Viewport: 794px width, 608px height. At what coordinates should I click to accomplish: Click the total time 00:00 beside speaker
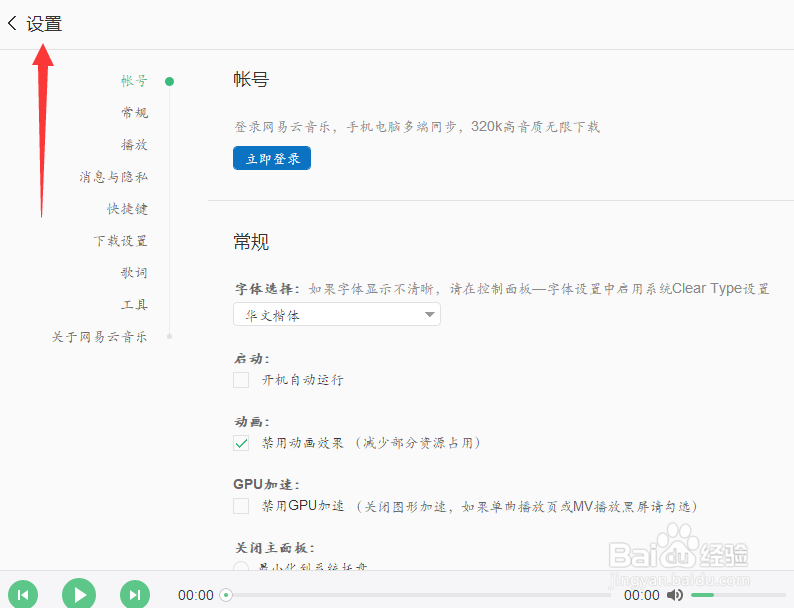(642, 595)
